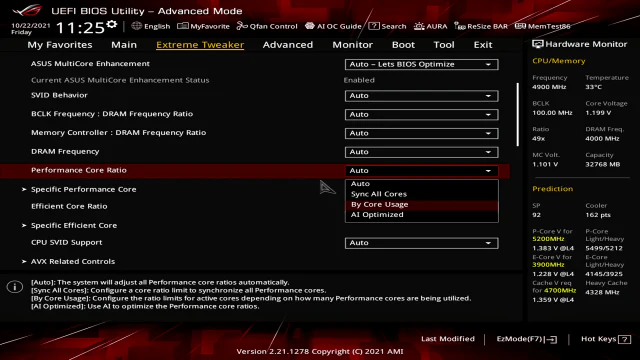Viewport: 640px width, 360px height.
Task: Click the Last Modified button
Action: 448,339
